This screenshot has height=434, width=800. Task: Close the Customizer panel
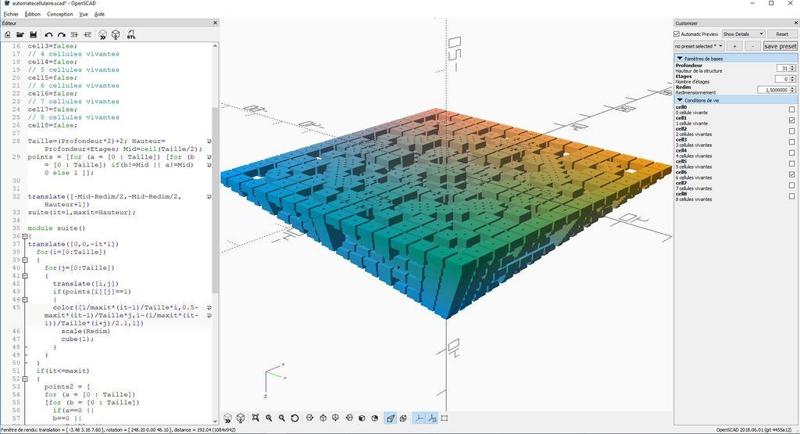(x=795, y=23)
